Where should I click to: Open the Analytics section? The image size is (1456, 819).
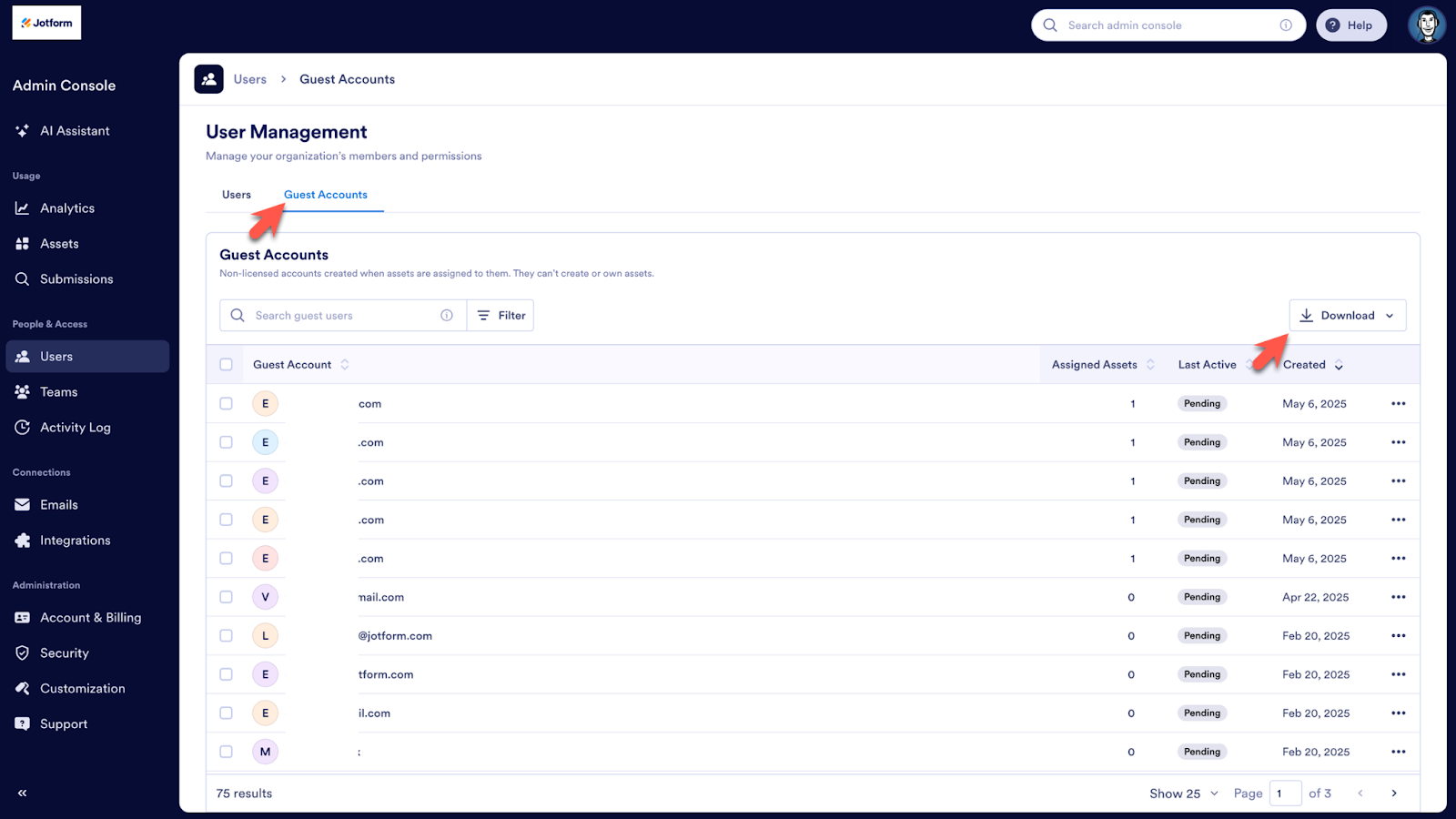pyautogui.click(x=66, y=207)
